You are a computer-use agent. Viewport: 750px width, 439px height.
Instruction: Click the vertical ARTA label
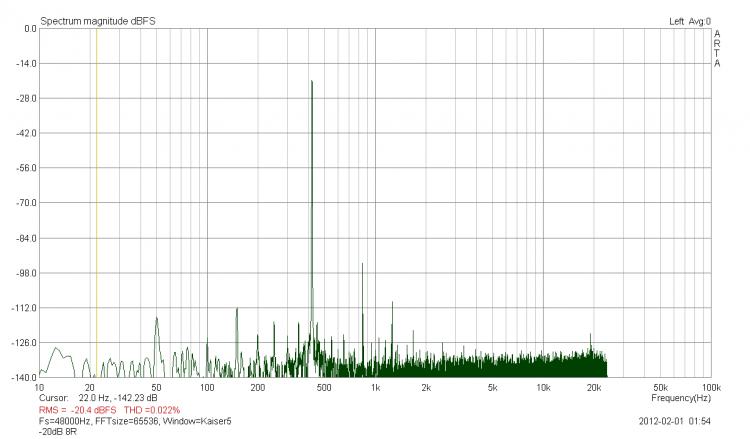click(x=717, y=48)
